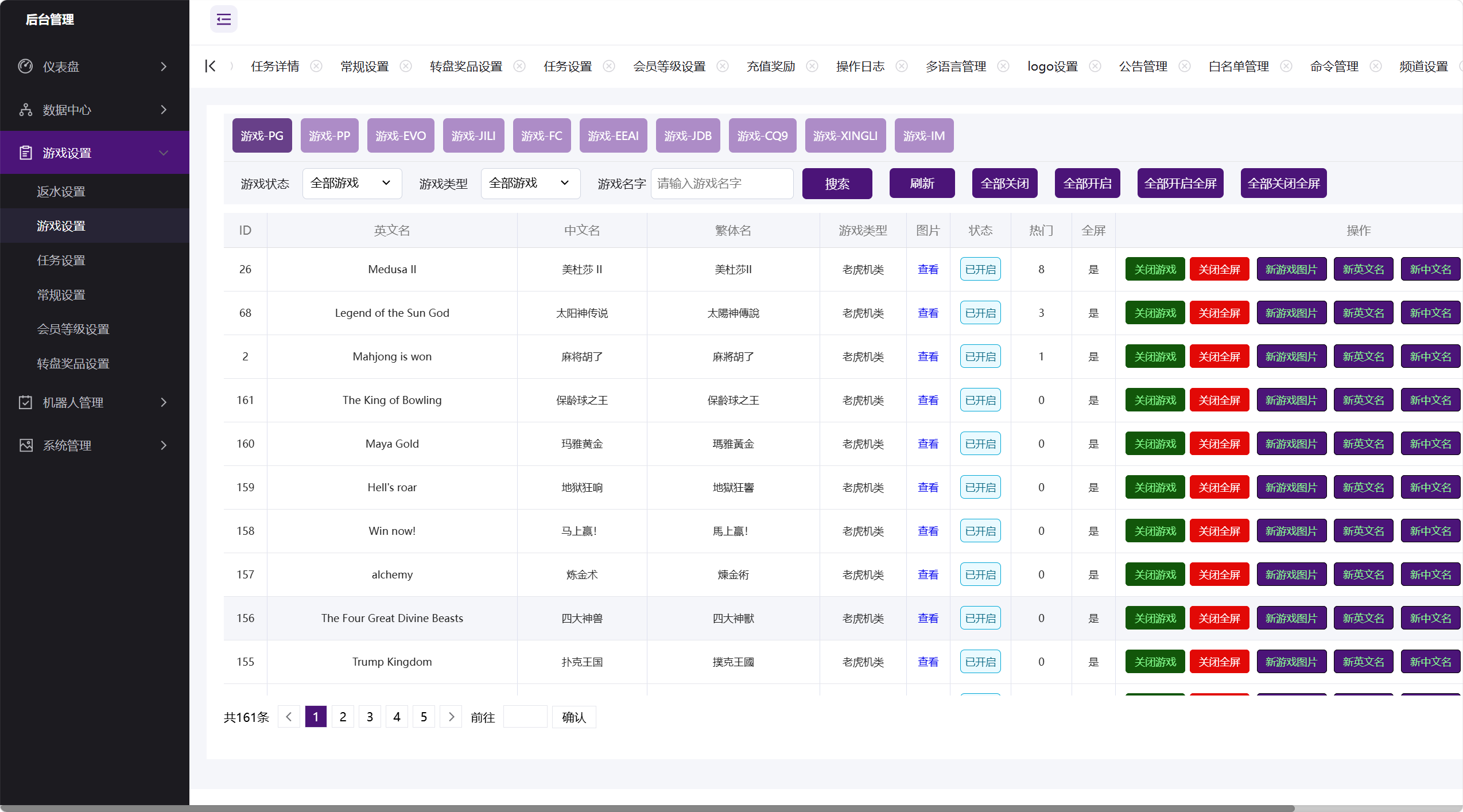This screenshot has width=1463, height=812.
Task: Click the 全部开启全屏 button
Action: pos(1180,184)
